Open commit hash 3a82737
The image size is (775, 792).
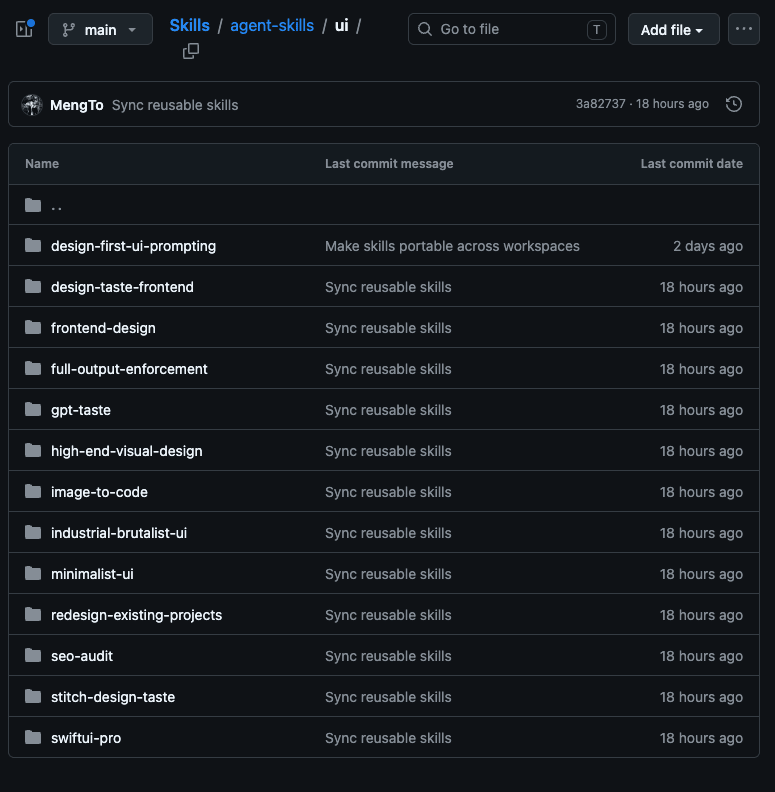click(x=600, y=104)
